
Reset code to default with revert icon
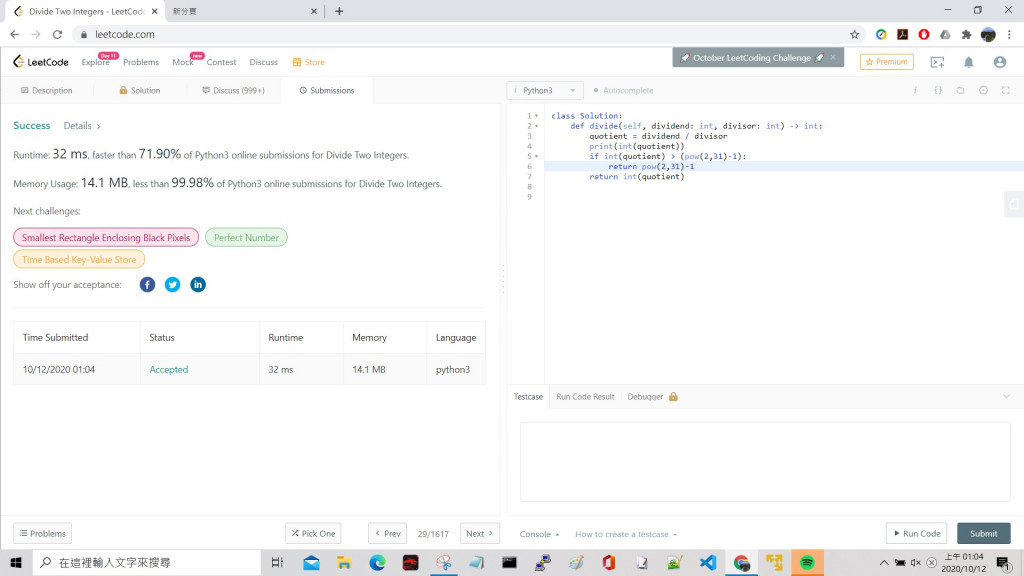[960, 90]
